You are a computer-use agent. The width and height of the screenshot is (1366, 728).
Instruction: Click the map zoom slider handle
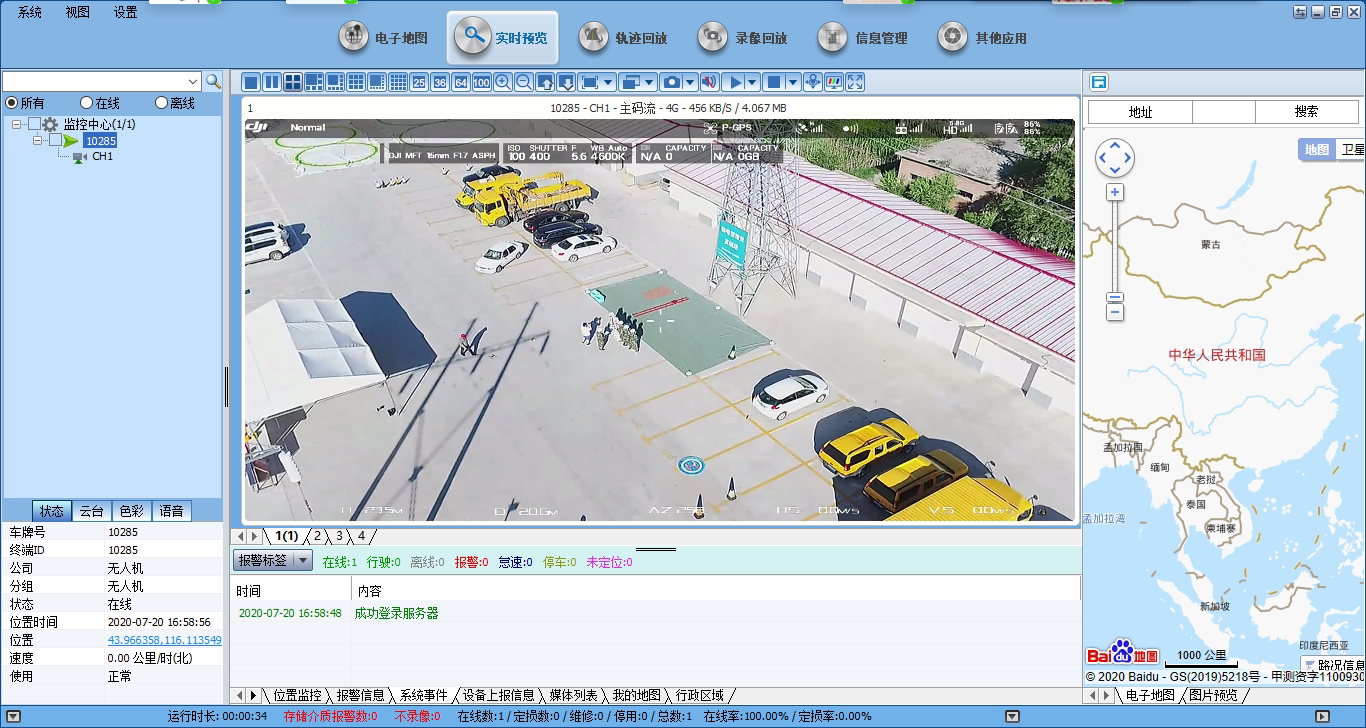(x=1115, y=297)
